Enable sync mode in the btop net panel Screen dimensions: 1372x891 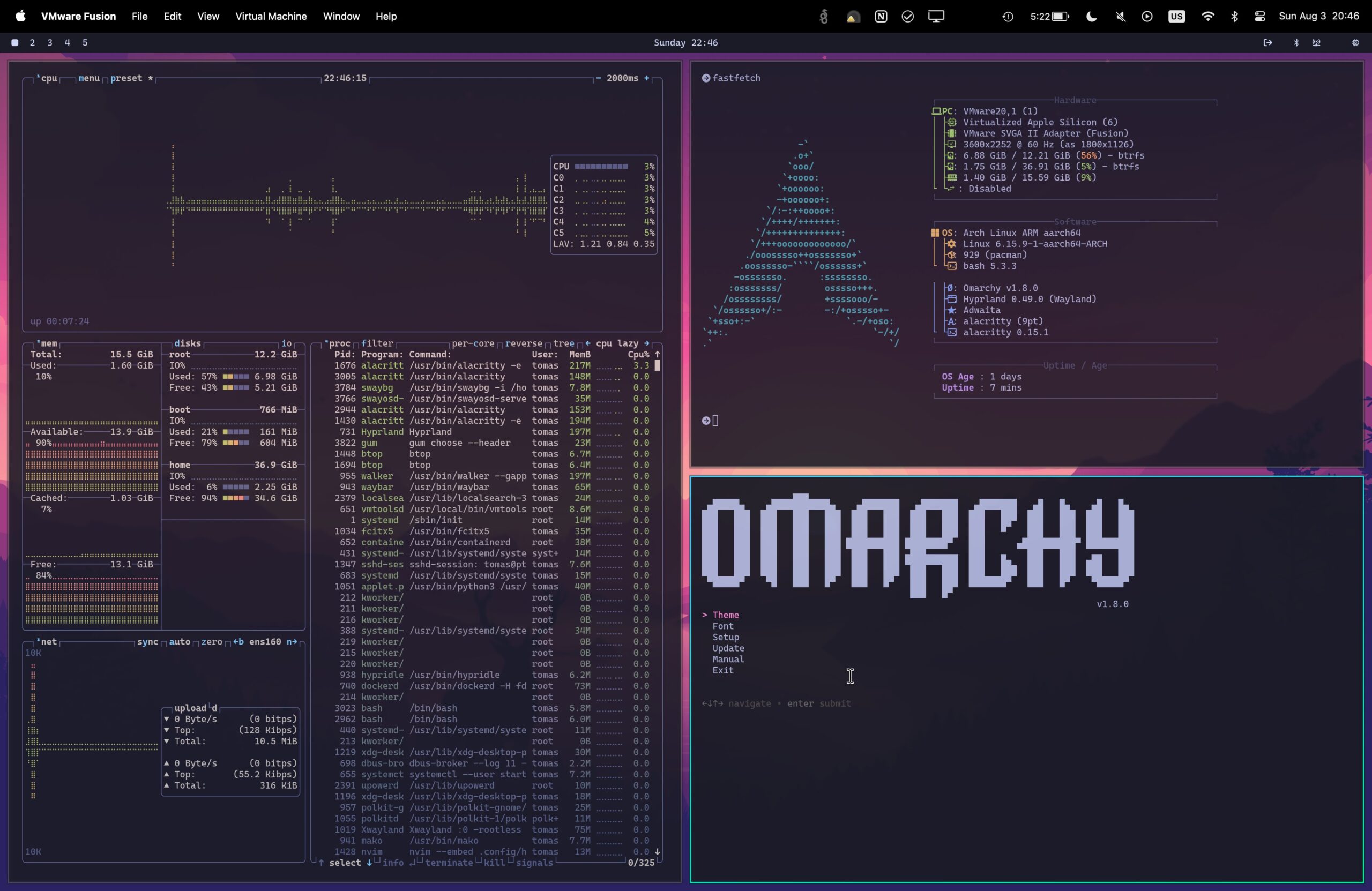[149, 641]
